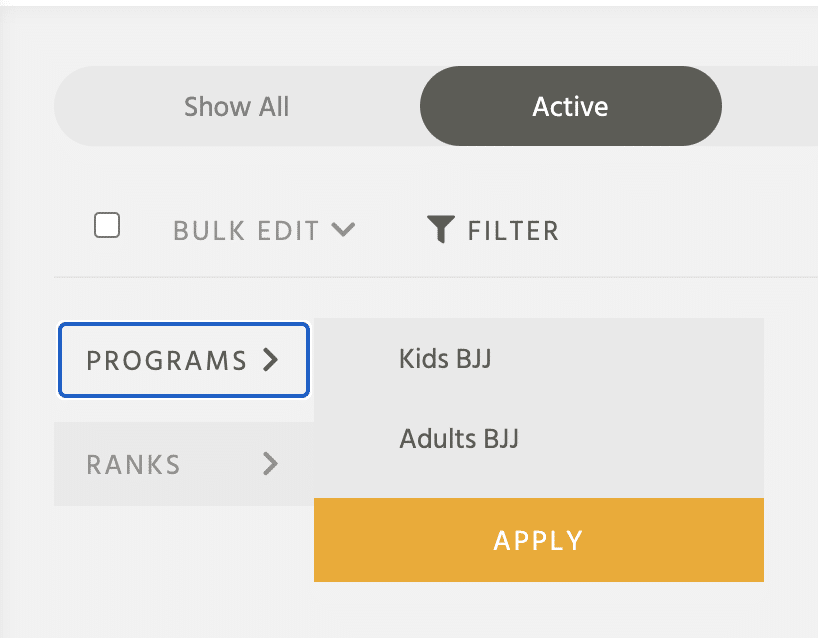
Task: Open the BULK EDIT dropdown
Action: [264, 230]
